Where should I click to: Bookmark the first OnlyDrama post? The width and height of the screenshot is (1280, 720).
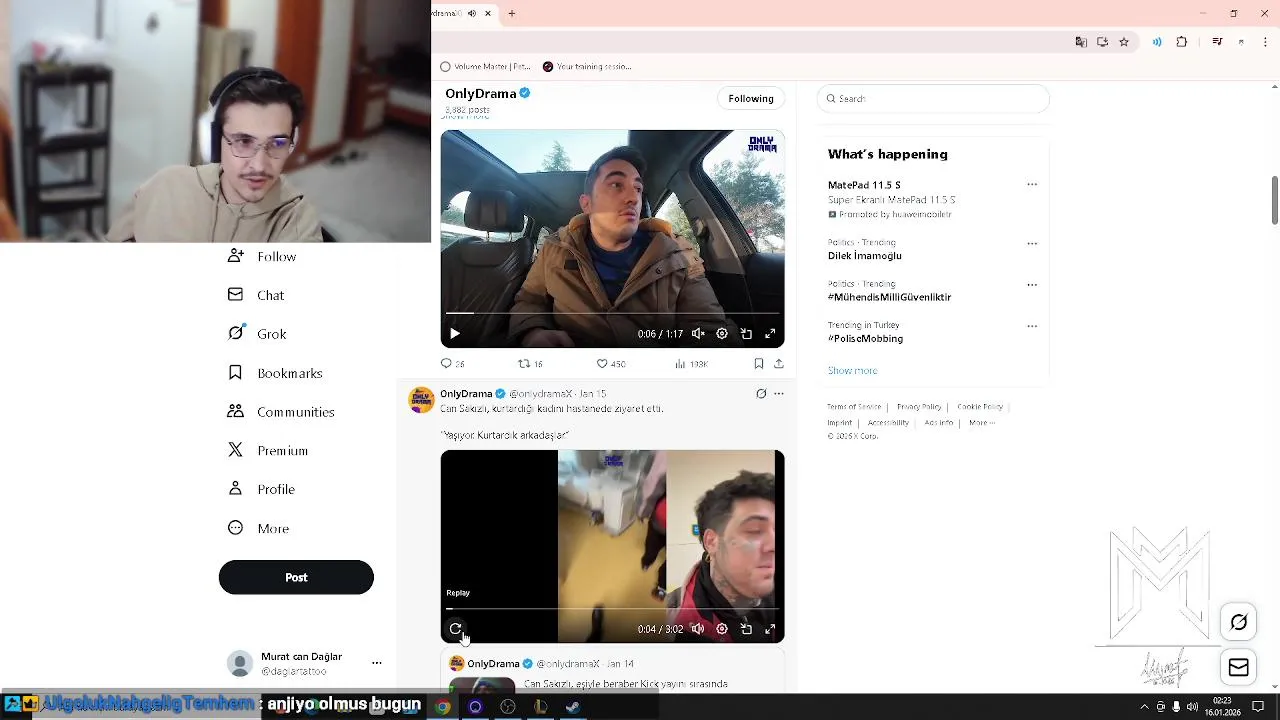[759, 364]
